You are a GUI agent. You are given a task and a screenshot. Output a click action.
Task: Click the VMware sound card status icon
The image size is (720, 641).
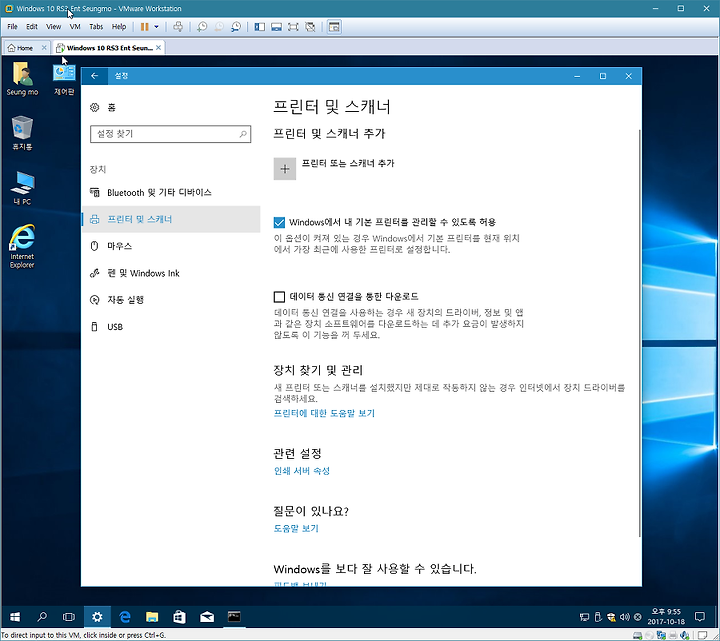click(685, 636)
